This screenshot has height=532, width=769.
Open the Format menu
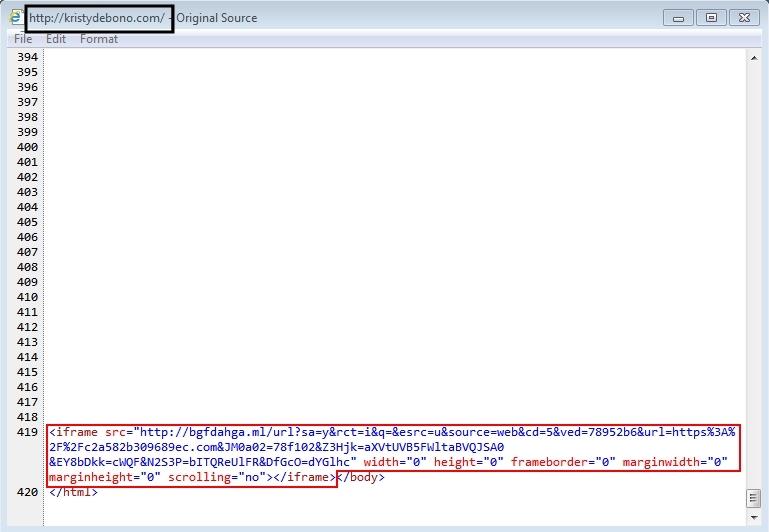pyautogui.click(x=99, y=39)
